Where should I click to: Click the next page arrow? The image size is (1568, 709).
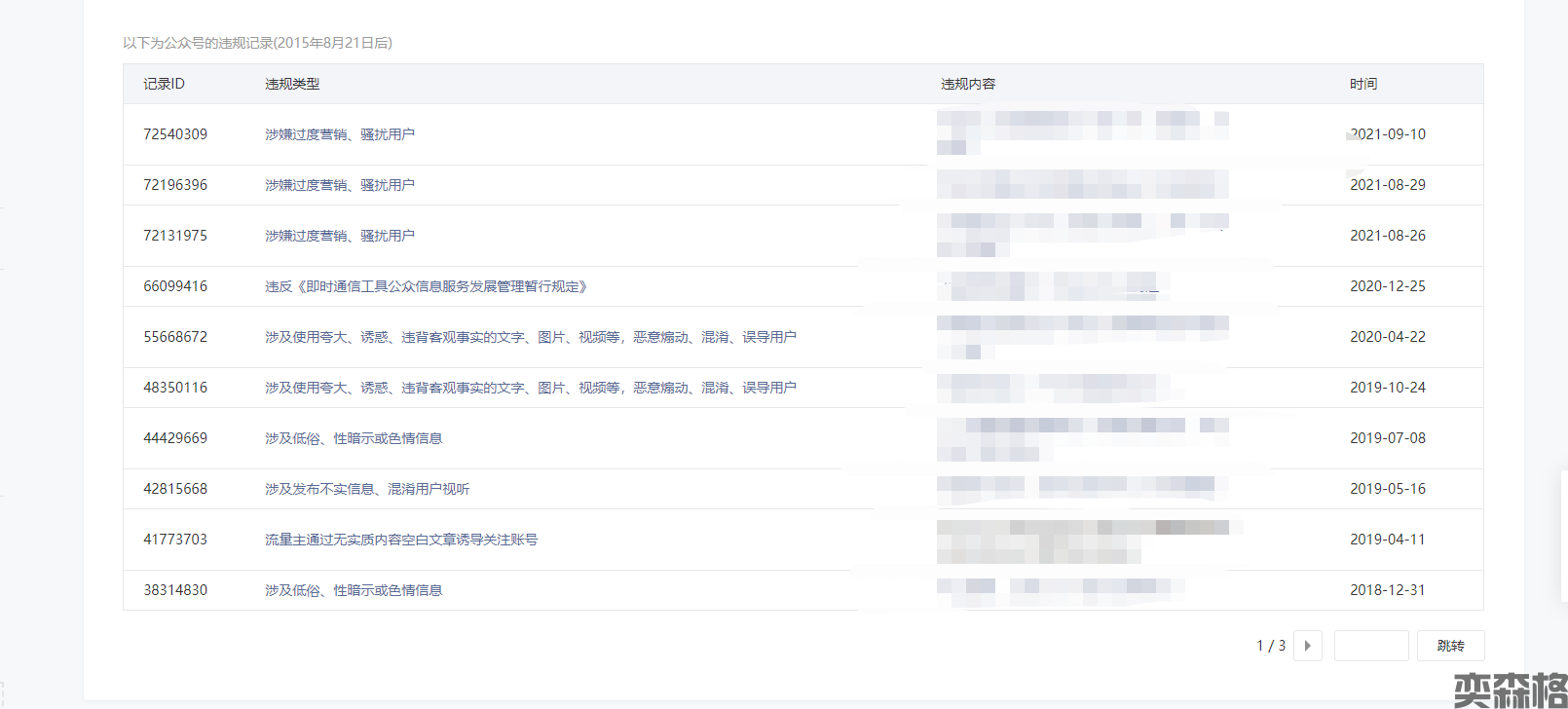pos(1307,646)
